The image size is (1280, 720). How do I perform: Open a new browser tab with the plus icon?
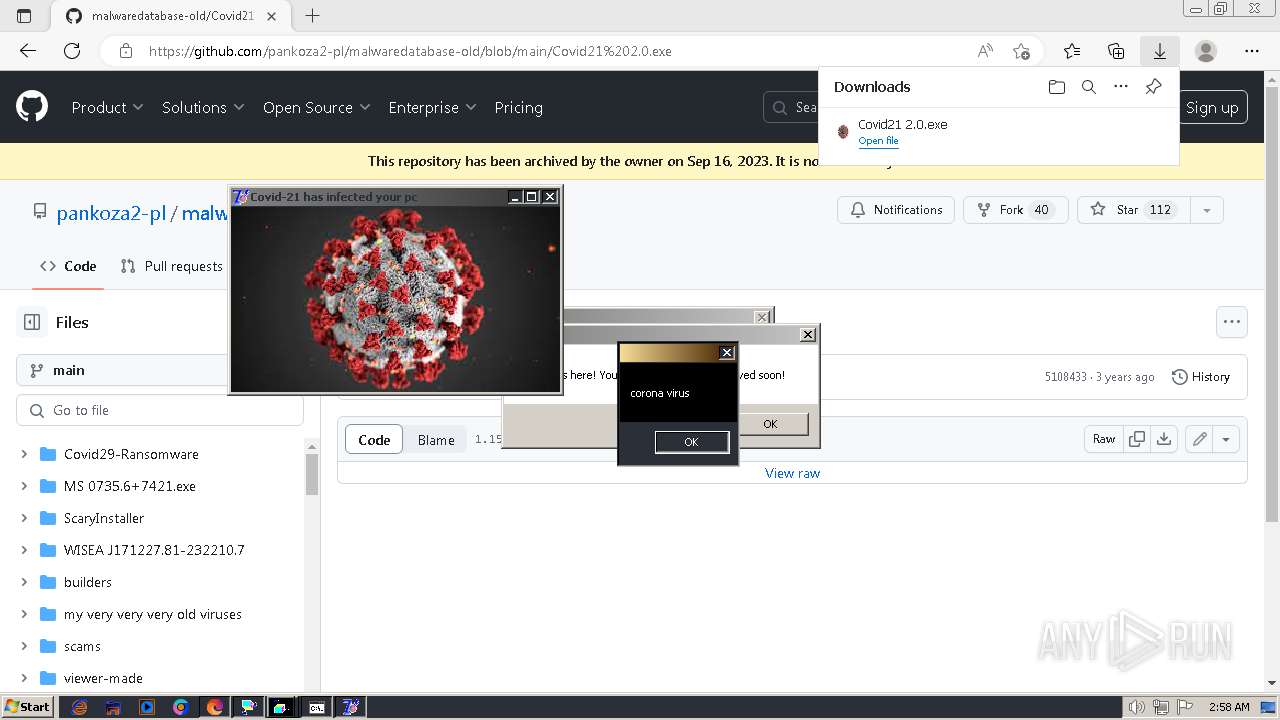[313, 16]
